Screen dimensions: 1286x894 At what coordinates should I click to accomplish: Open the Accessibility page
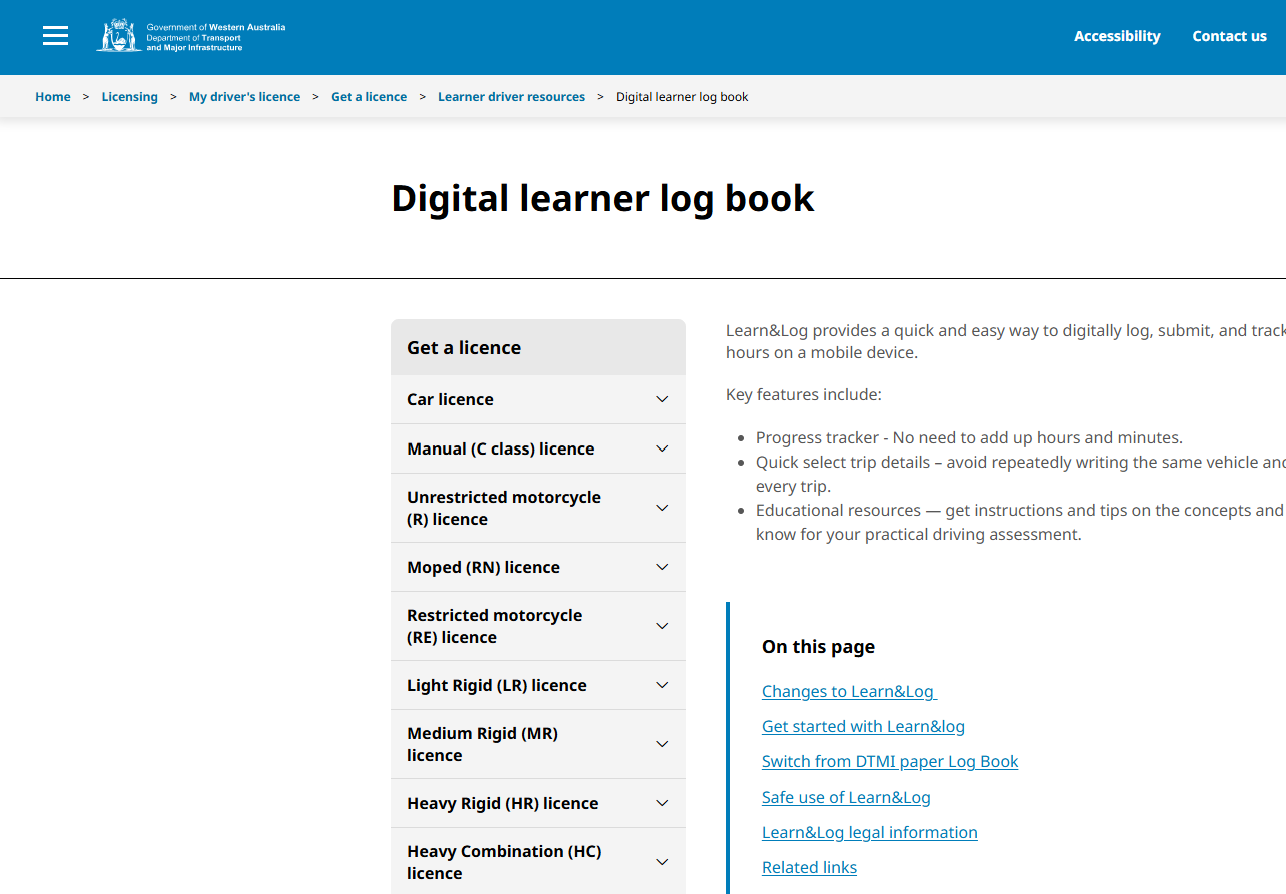(1117, 36)
